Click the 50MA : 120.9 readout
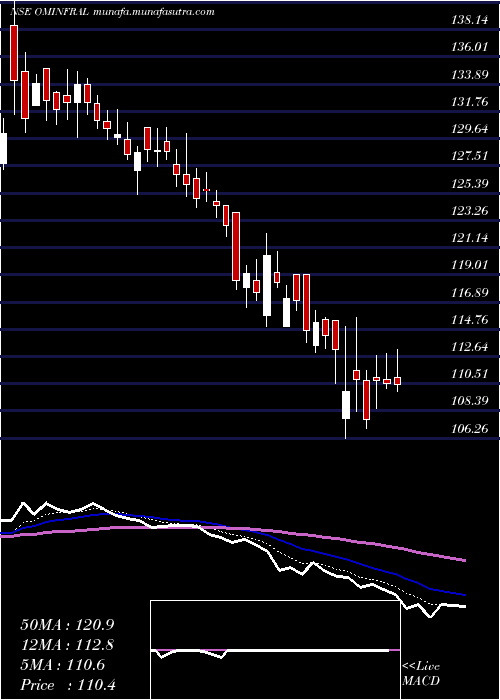 pos(66,625)
